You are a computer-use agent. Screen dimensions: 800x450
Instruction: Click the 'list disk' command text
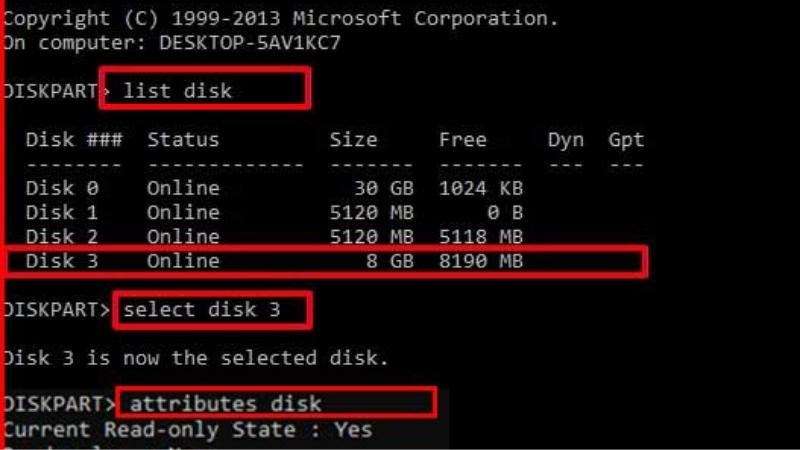pos(178,91)
